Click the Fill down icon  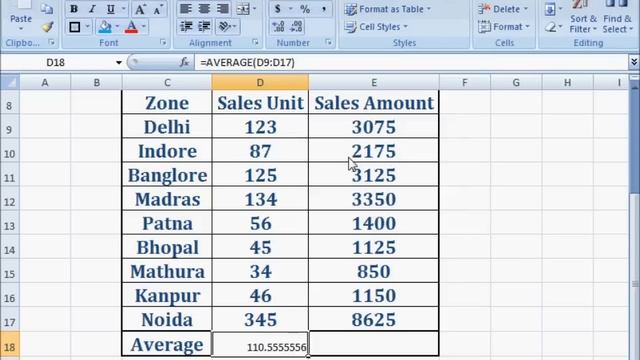[x=550, y=9]
